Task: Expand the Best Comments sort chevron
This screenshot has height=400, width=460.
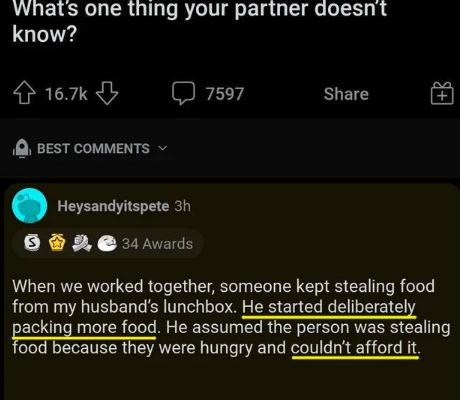Action: point(162,148)
